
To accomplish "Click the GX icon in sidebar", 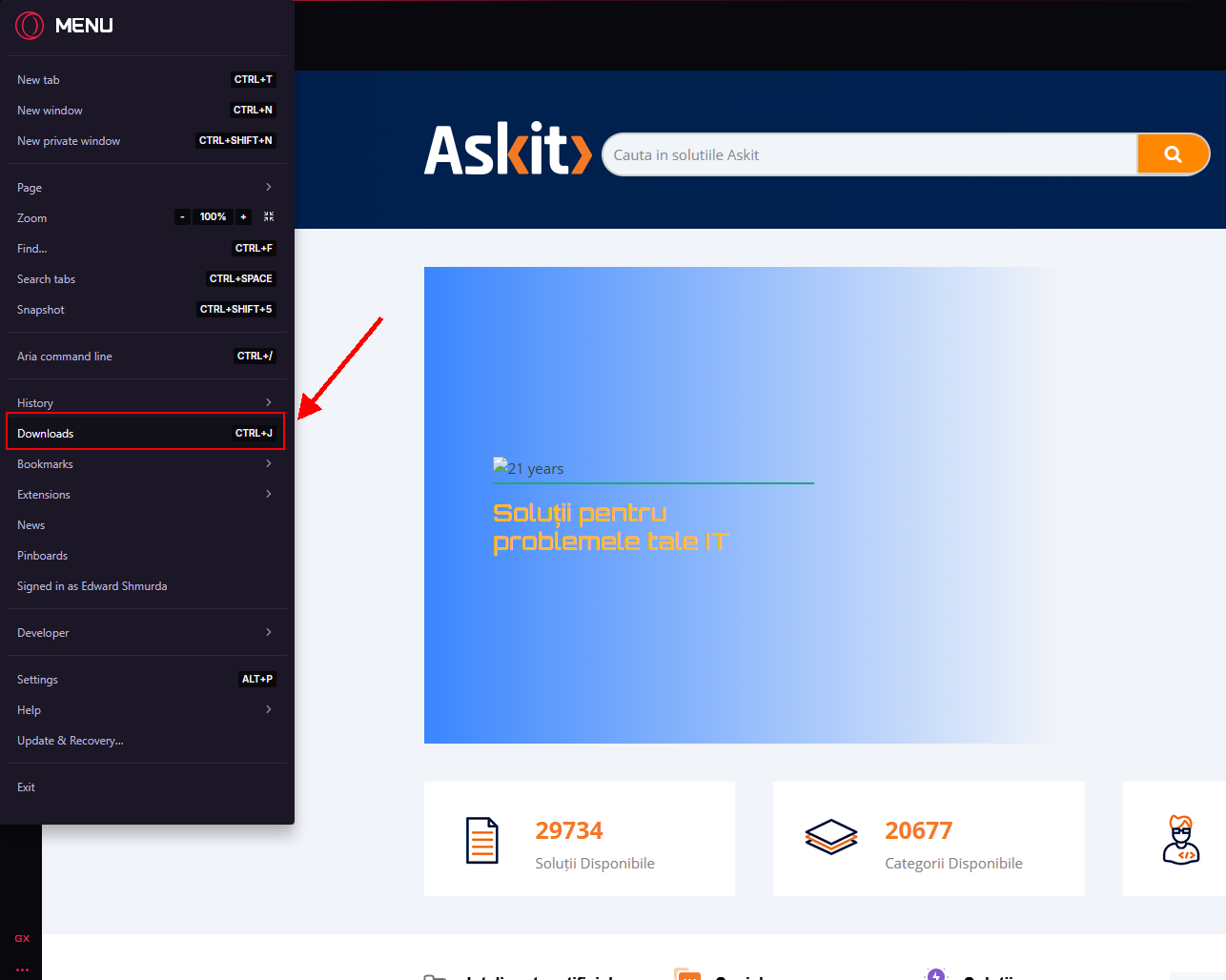I will pos(22,939).
